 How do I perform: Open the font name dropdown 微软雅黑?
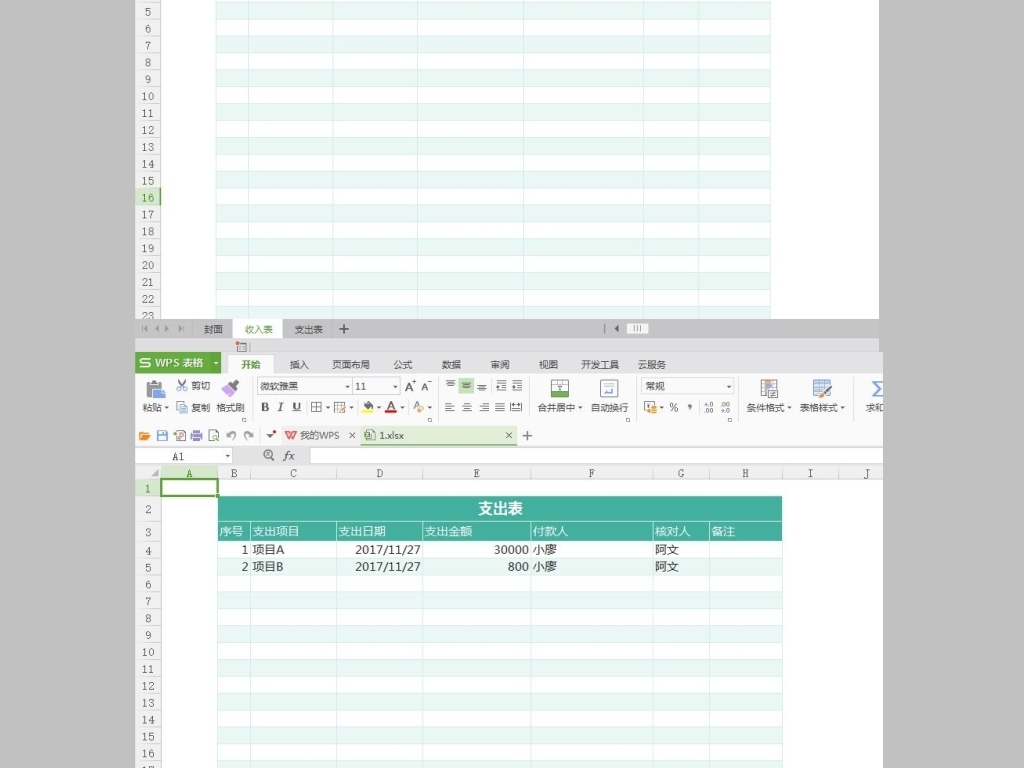347,387
